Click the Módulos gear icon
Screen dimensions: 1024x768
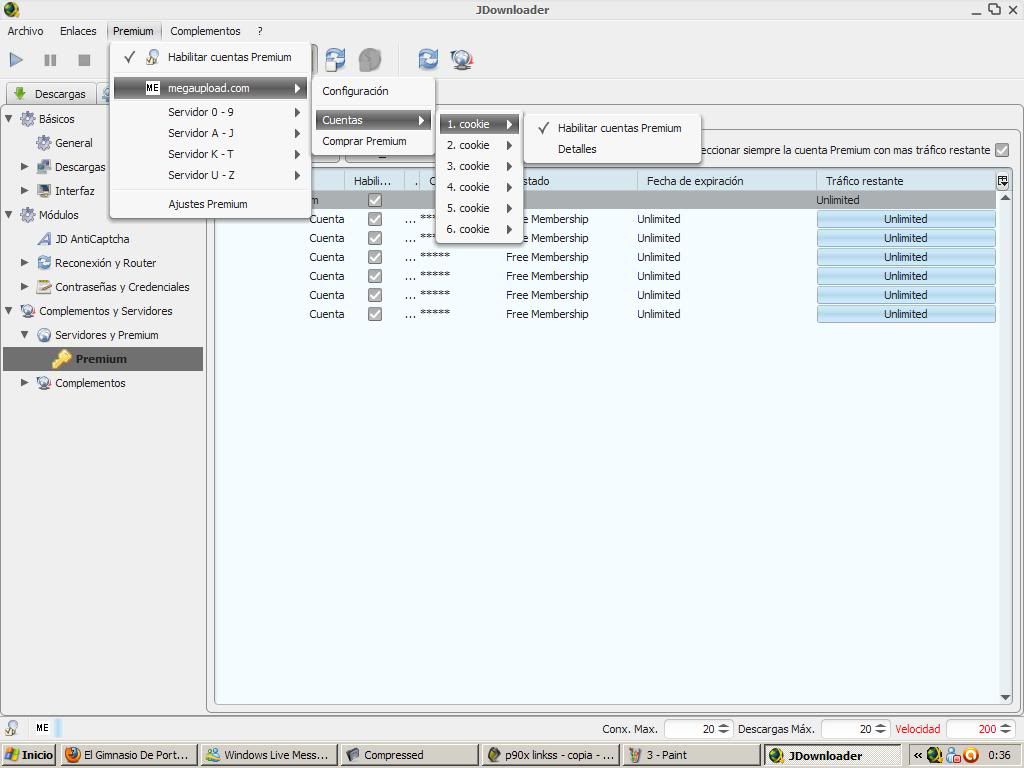pyautogui.click(x=27, y=215)
